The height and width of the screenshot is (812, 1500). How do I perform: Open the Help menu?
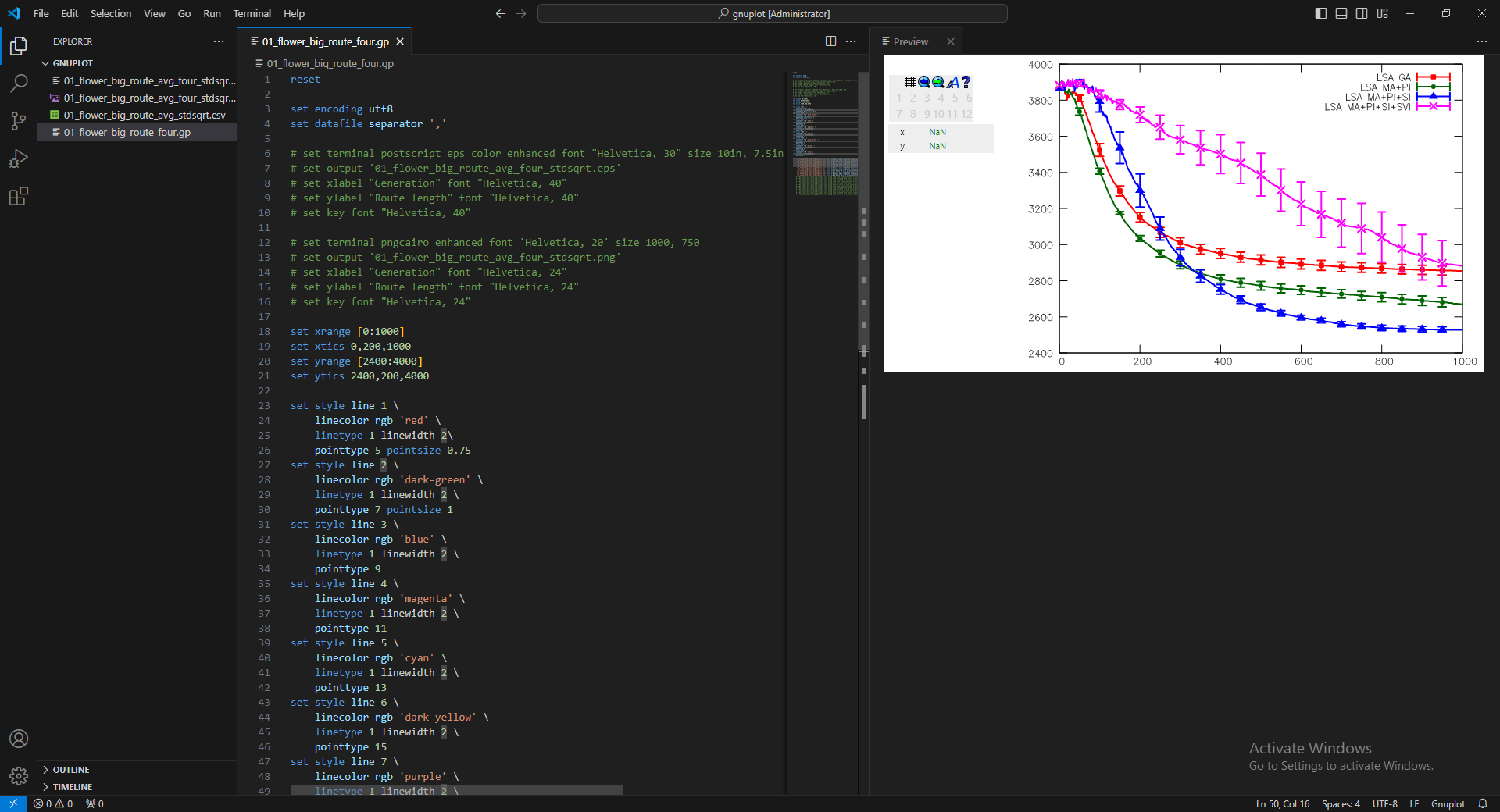click(x=294, y=13)
